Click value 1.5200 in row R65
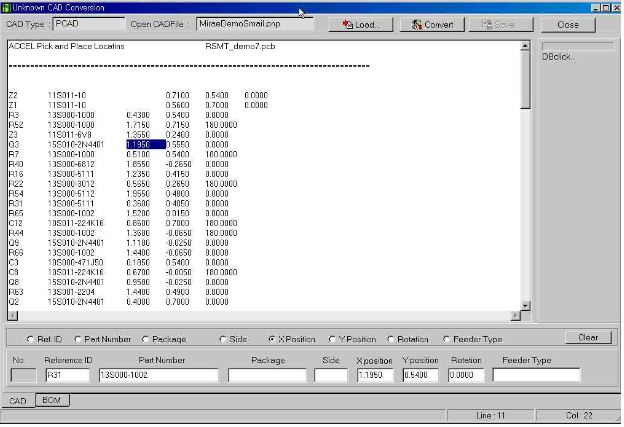 point(138,213)
